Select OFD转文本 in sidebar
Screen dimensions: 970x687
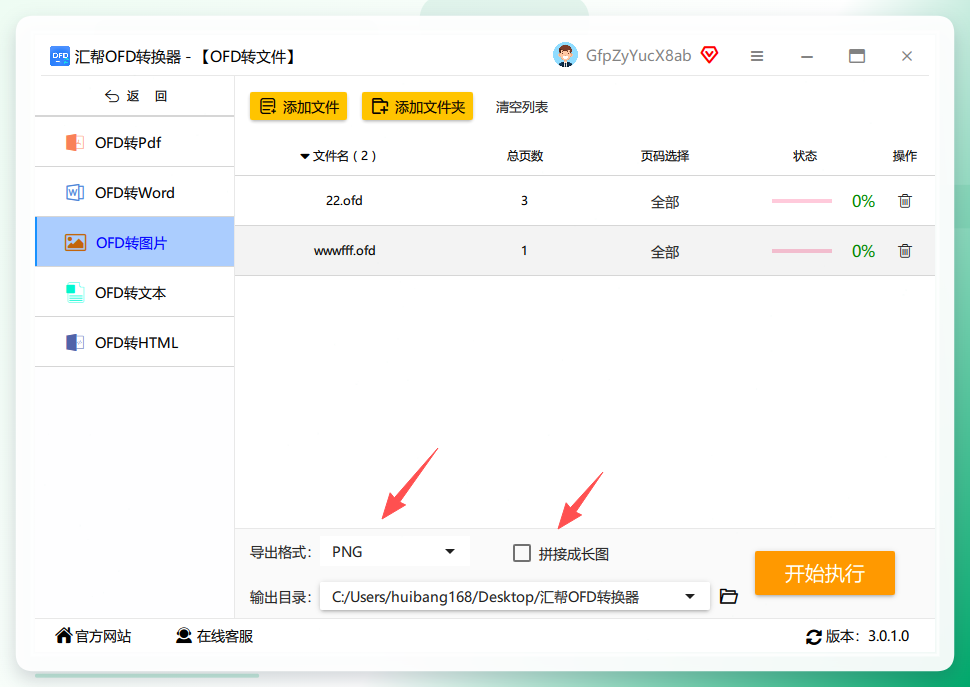135,292
